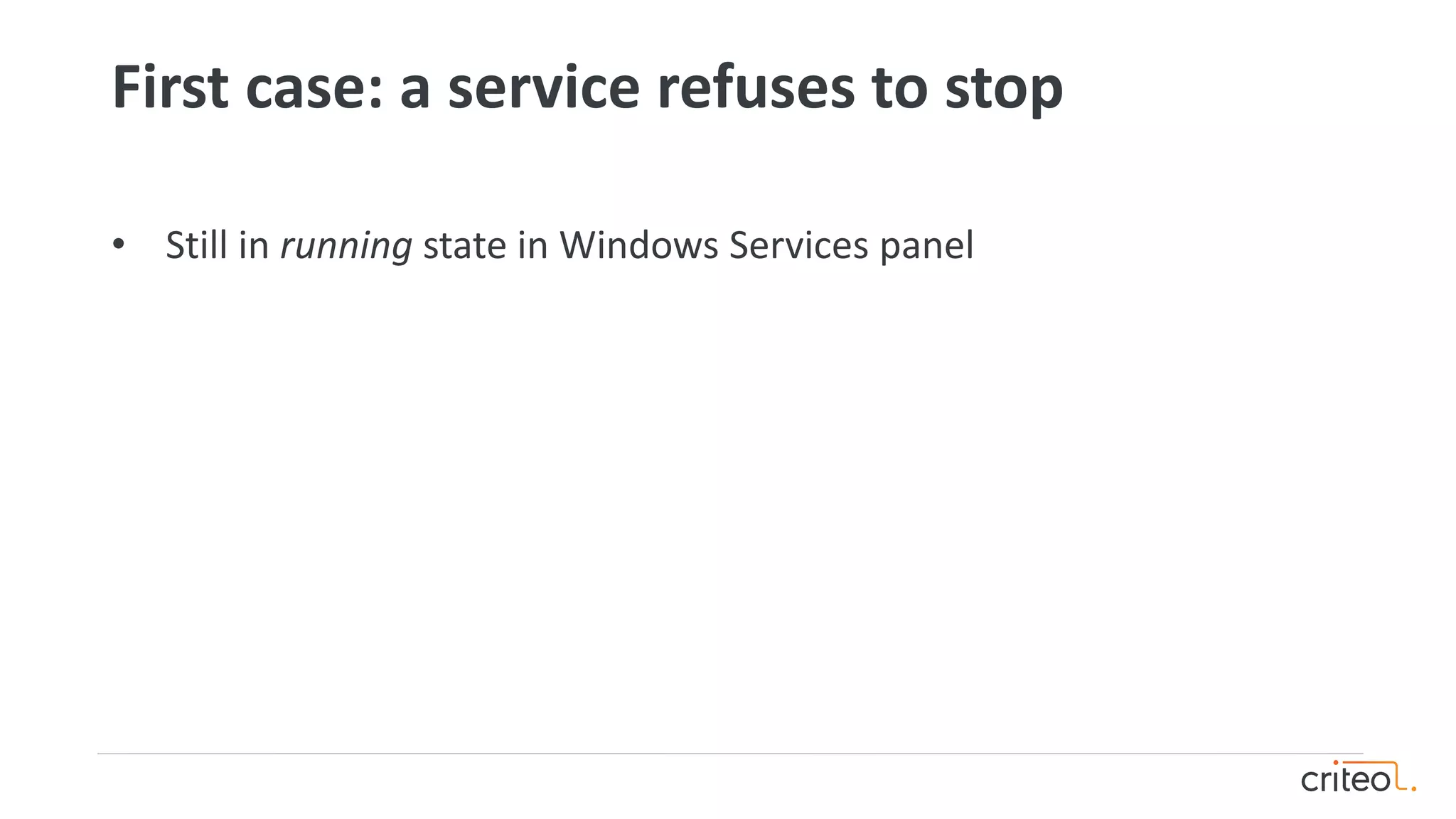This screenshot has height=819, width=1456.
Task: Select the standalone letter a in the title
Action: coord(416,94)
